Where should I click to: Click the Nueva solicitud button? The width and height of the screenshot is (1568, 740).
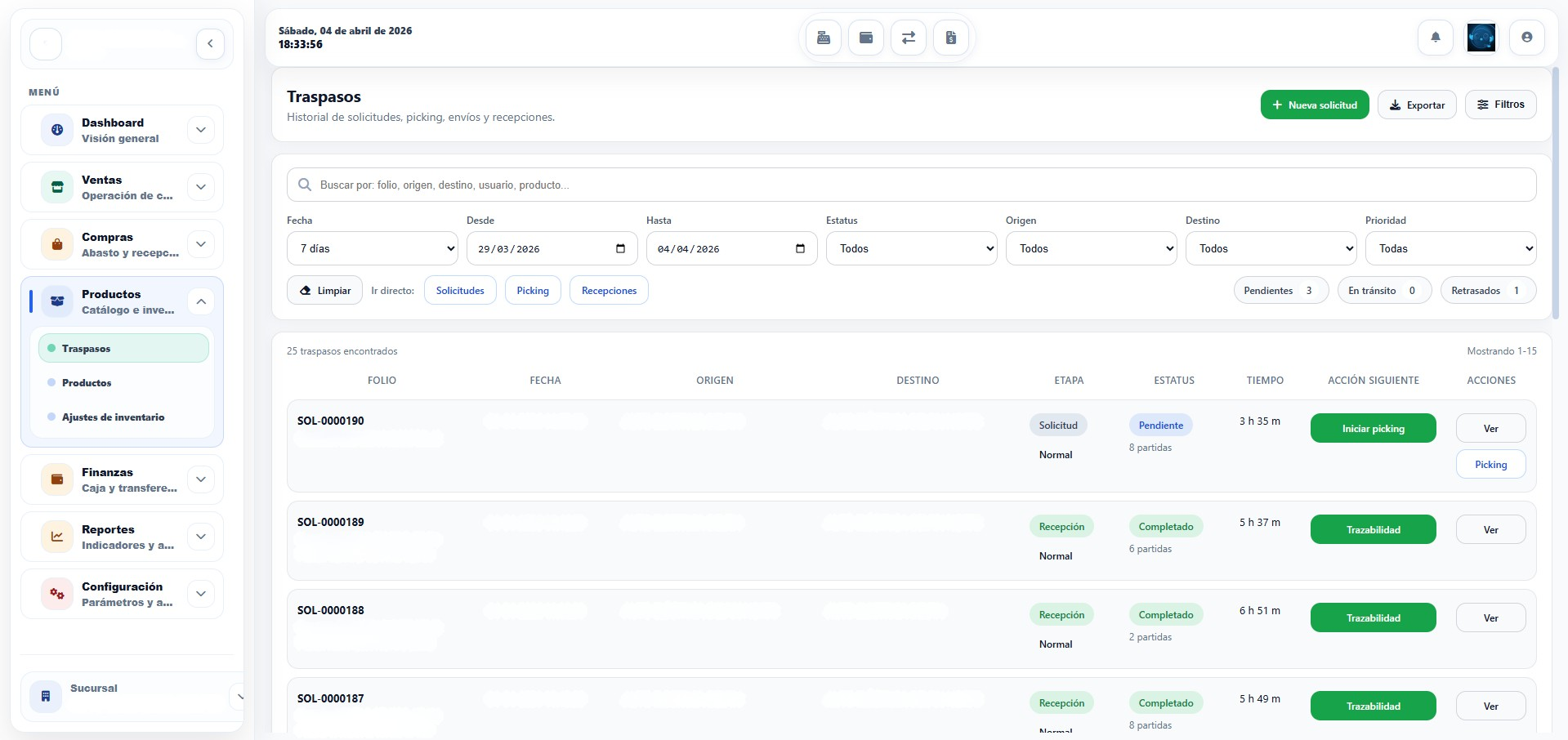pyautogui.click(x=1314, y=105)
